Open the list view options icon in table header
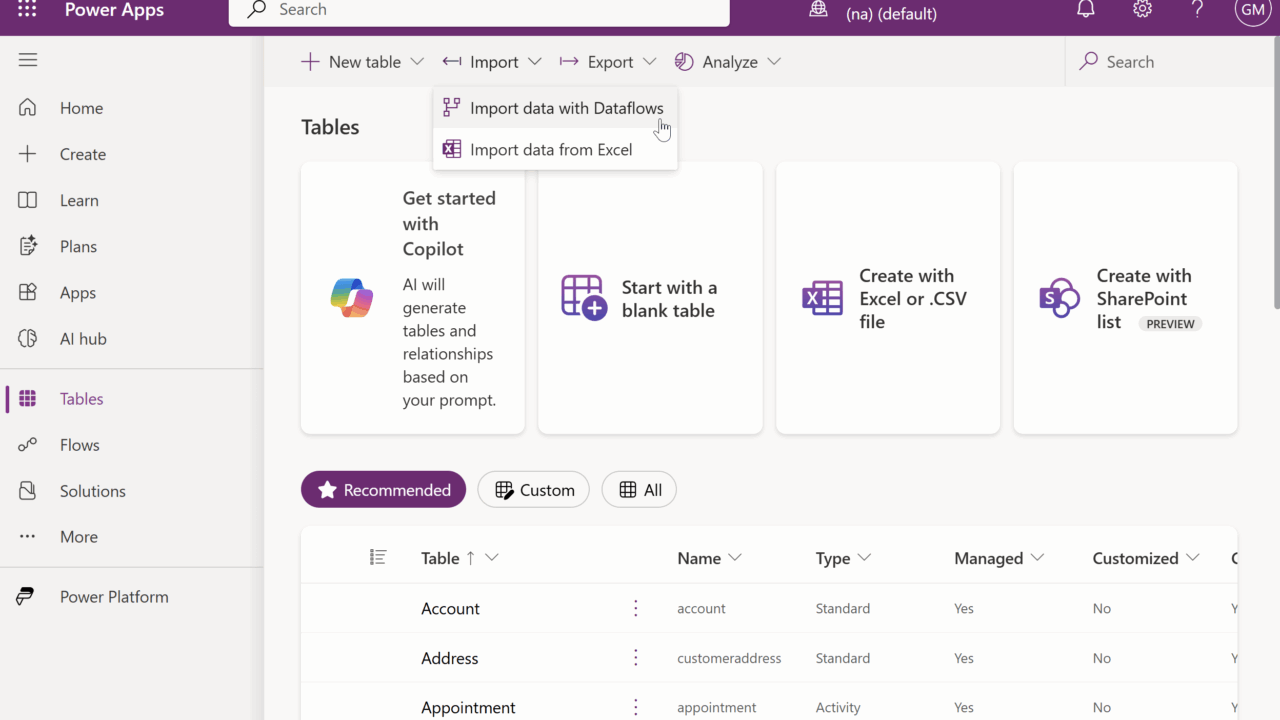 point(377,557)
